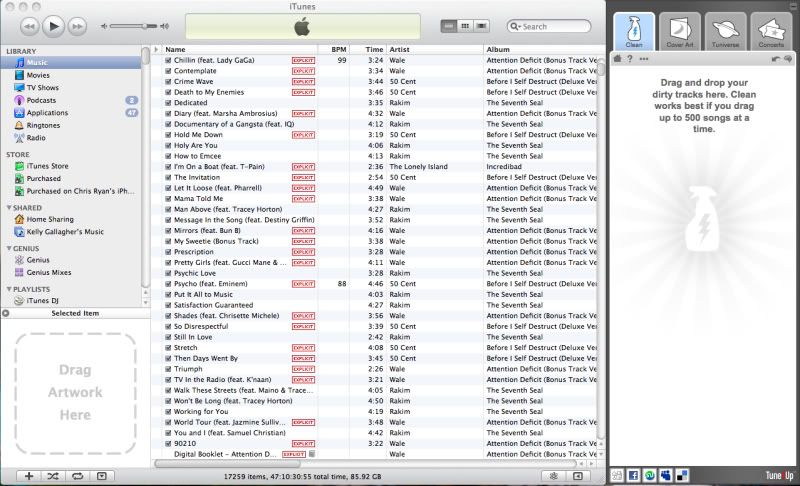Toggle repeat playback
Screen dimensions: 800x486
[78, 476]
